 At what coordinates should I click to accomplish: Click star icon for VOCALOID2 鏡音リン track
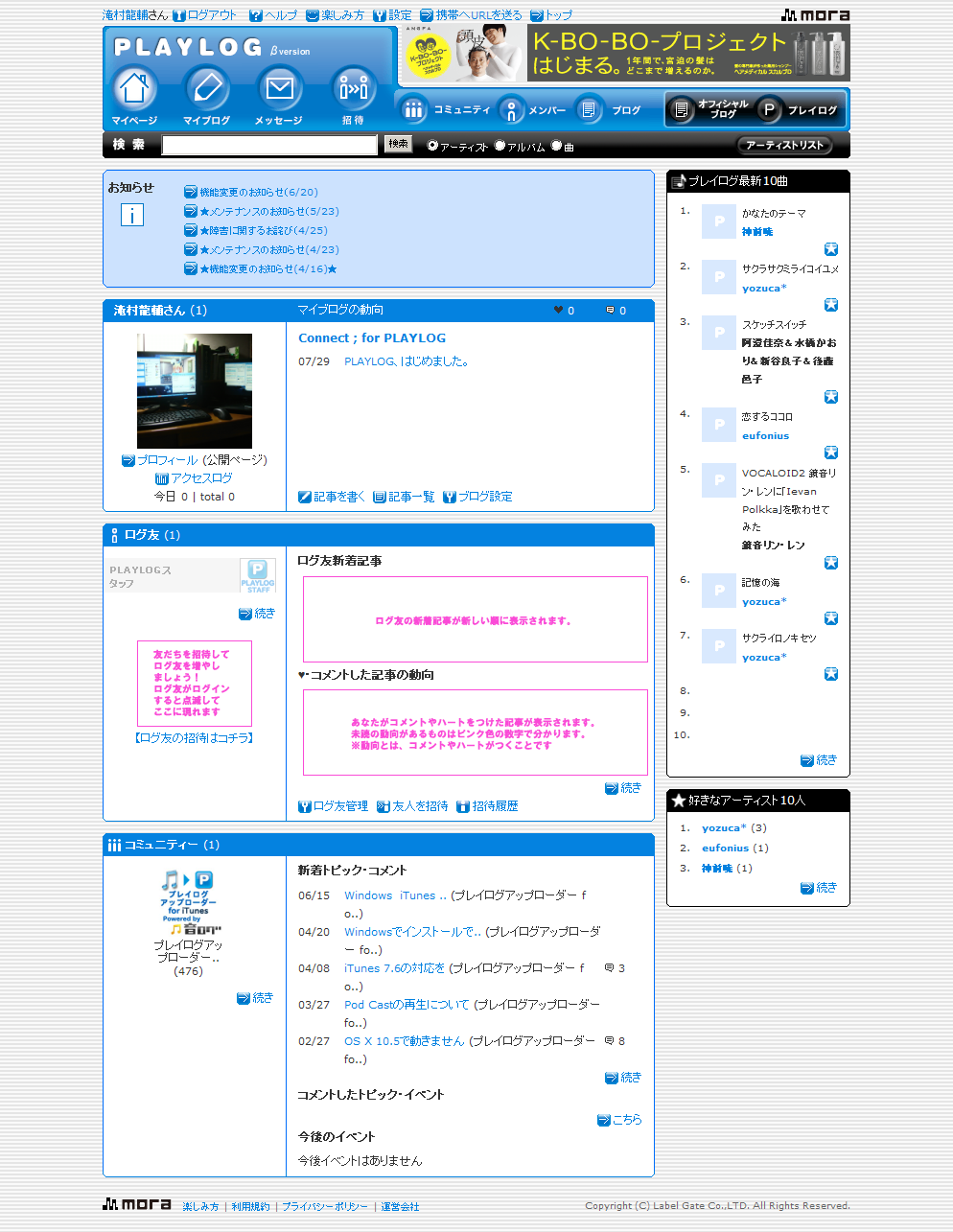click(x=831, y=563)
